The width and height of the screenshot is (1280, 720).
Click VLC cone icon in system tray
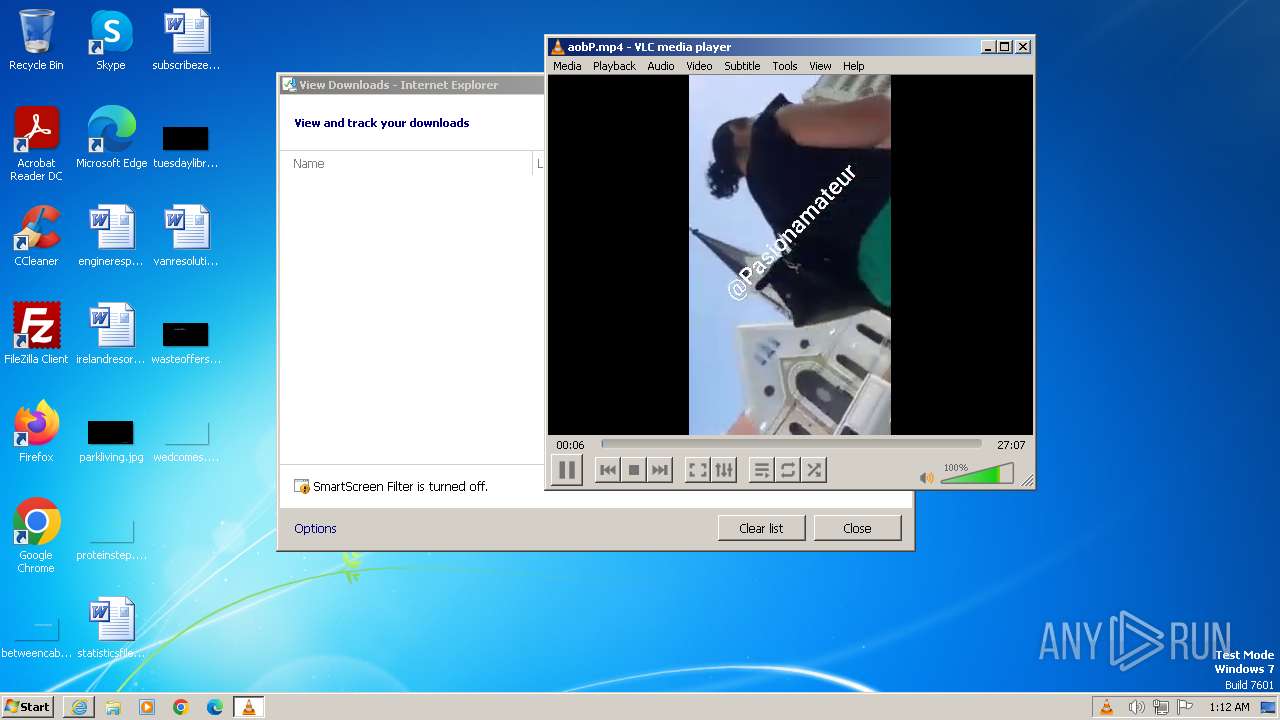[x=1106, y=707]
